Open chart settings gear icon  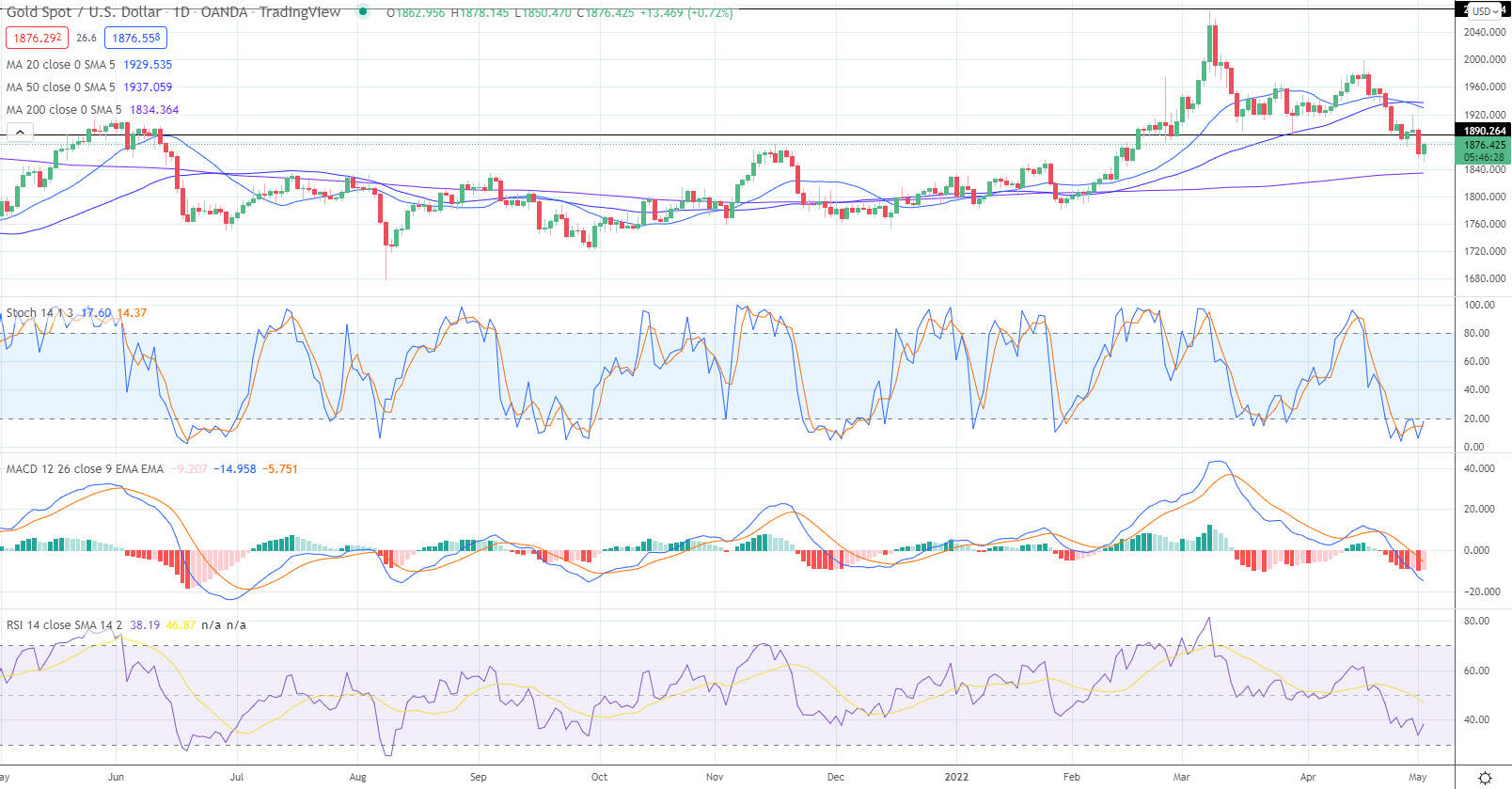tap(1485, 778)
